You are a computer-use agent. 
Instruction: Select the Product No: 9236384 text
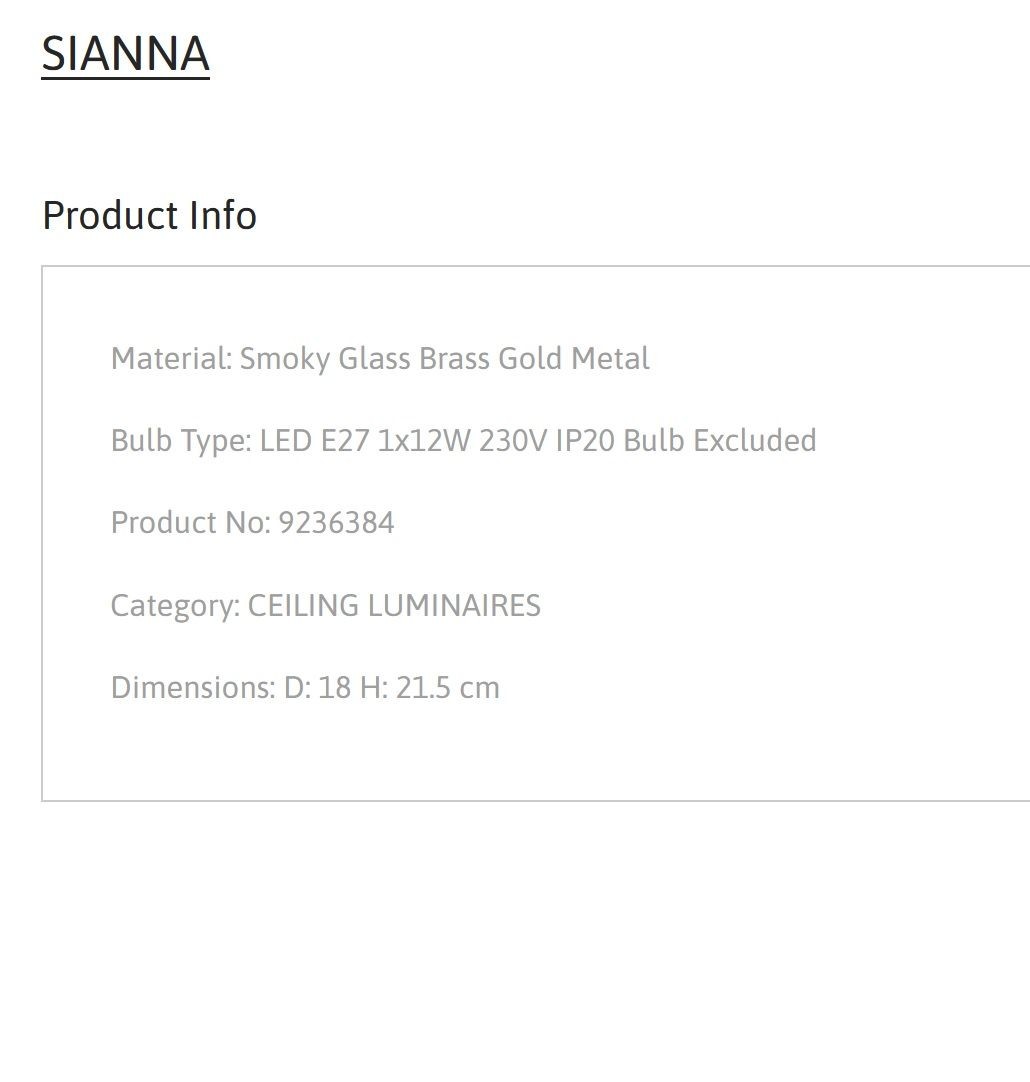(x=252, y=522)
